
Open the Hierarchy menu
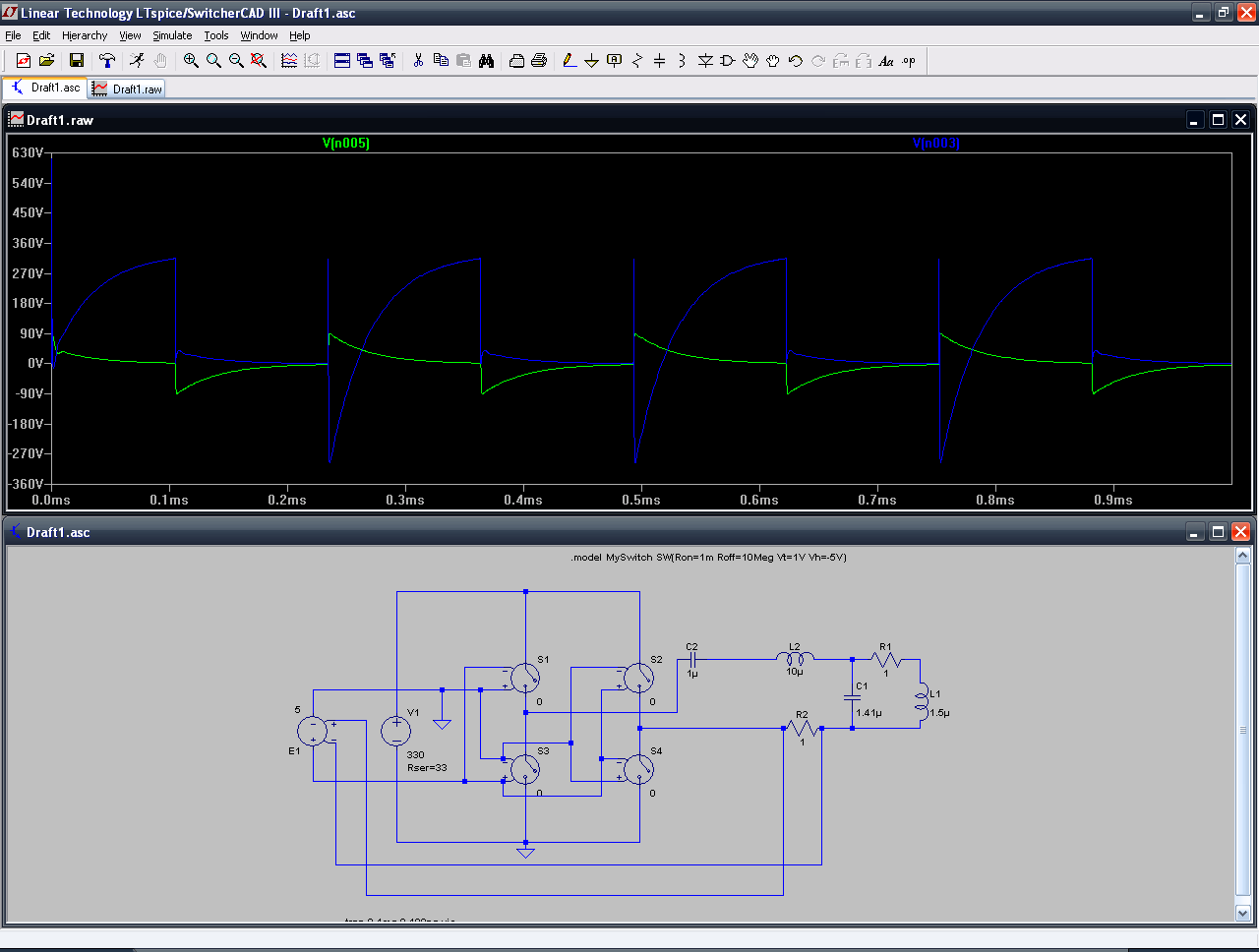pyautogui.click(x=85, y=35)
